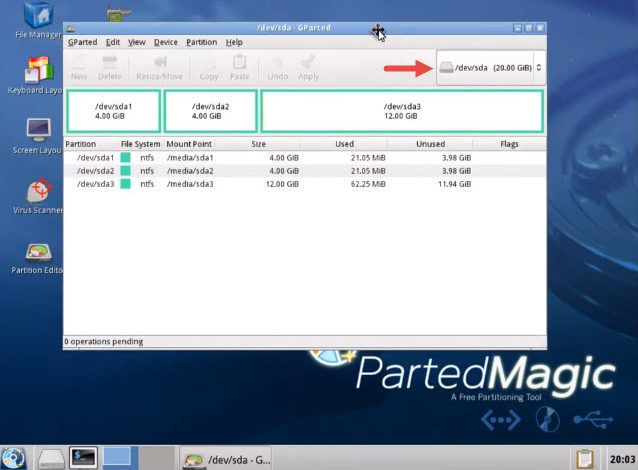Click the ntfs color swatch for /dev/sda2

tap(126, 171)
